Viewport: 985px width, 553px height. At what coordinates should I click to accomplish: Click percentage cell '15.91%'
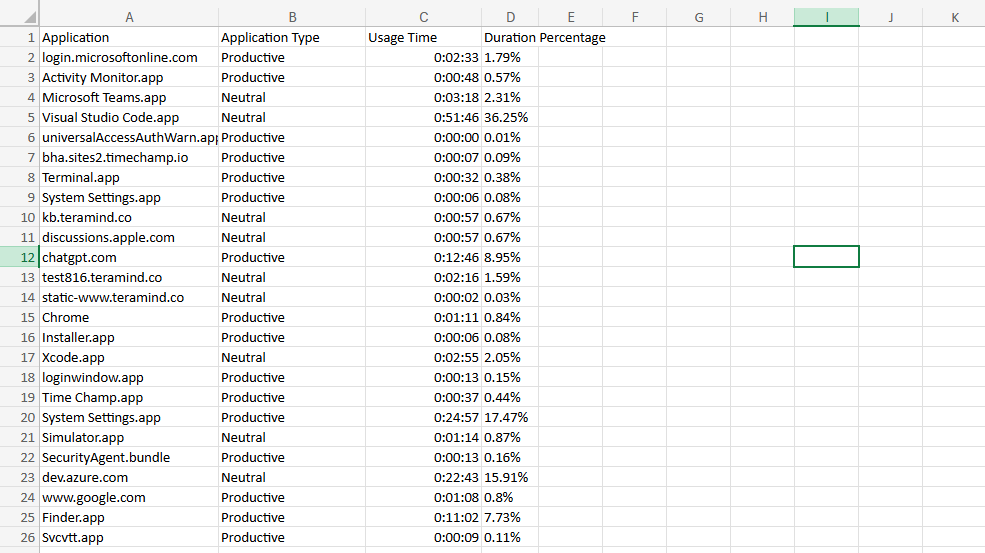coord(510,477)
